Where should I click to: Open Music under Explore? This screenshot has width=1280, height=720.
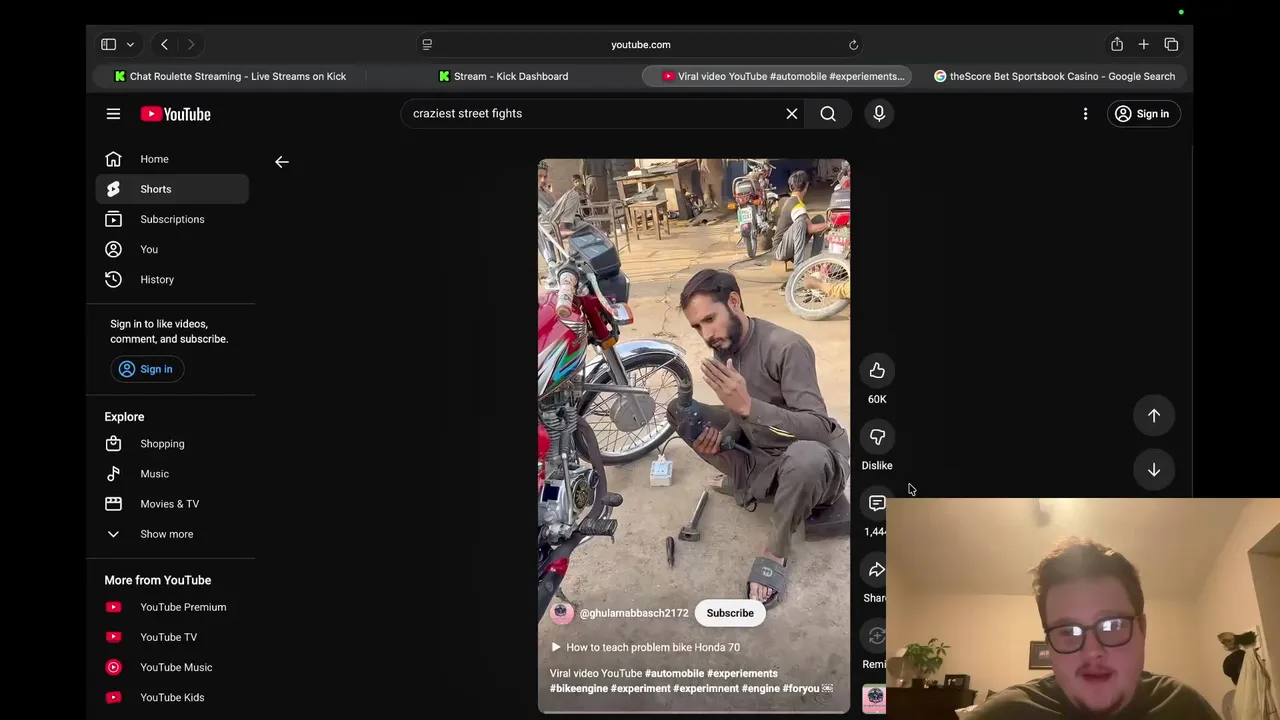pyautogui.click(x=172, y=474)
